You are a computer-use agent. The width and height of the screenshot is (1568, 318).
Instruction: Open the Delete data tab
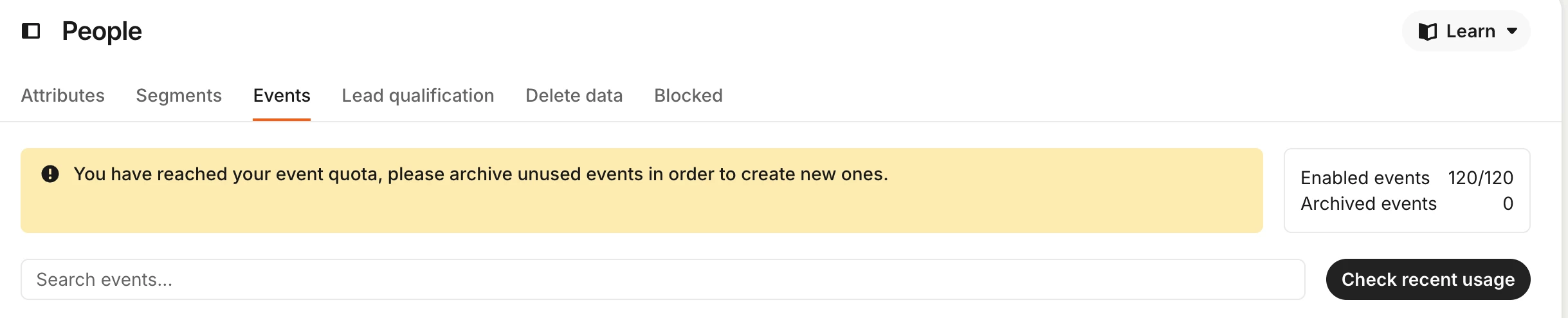(574, 95)
